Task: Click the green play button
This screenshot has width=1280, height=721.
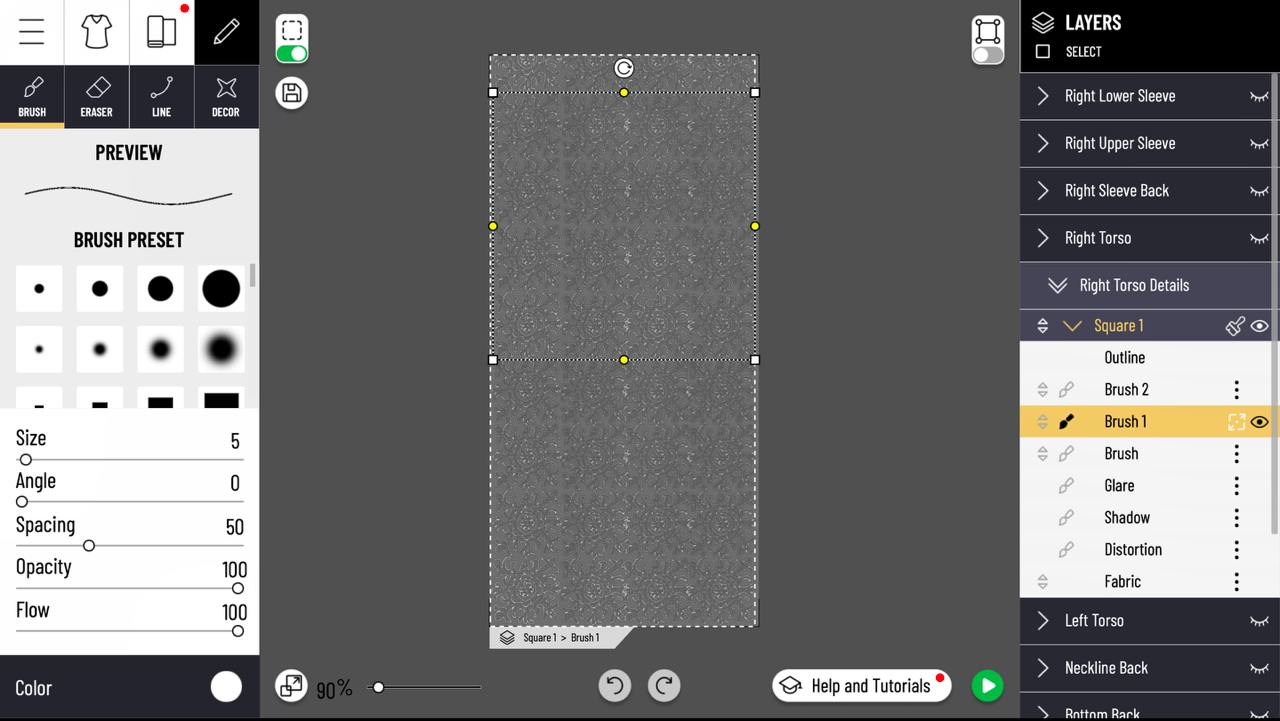Action: coord(987,685)
